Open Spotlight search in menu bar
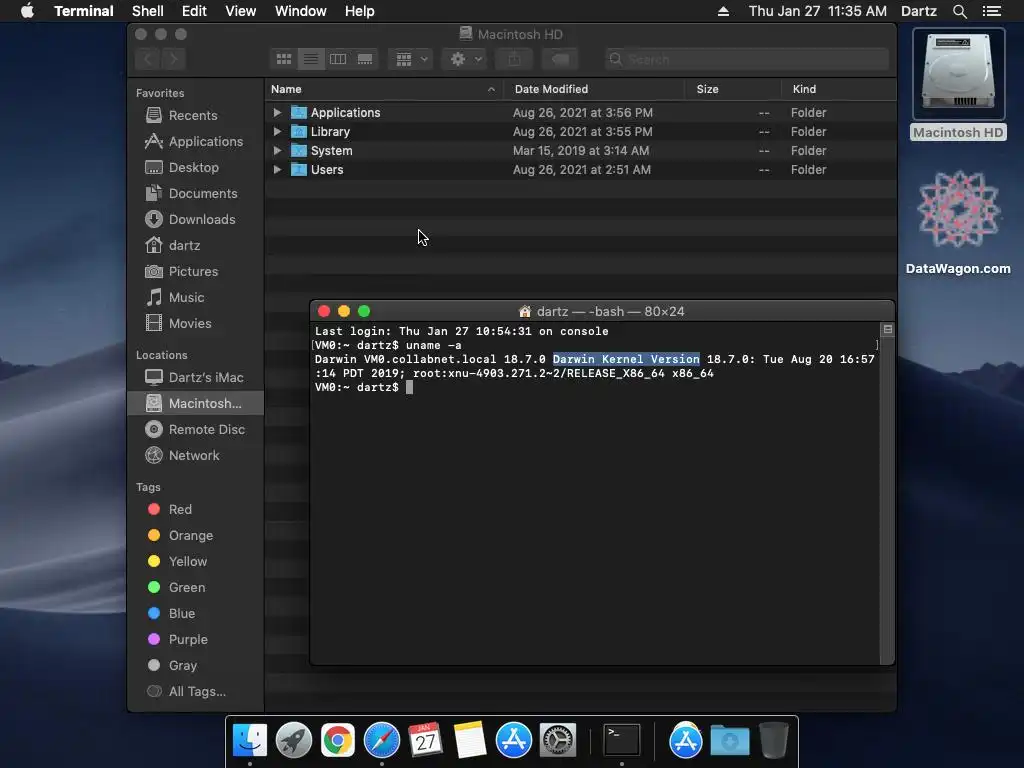The height and width of the screenshot is (768, 1024). pyautogui.click(x=959, y=11)
